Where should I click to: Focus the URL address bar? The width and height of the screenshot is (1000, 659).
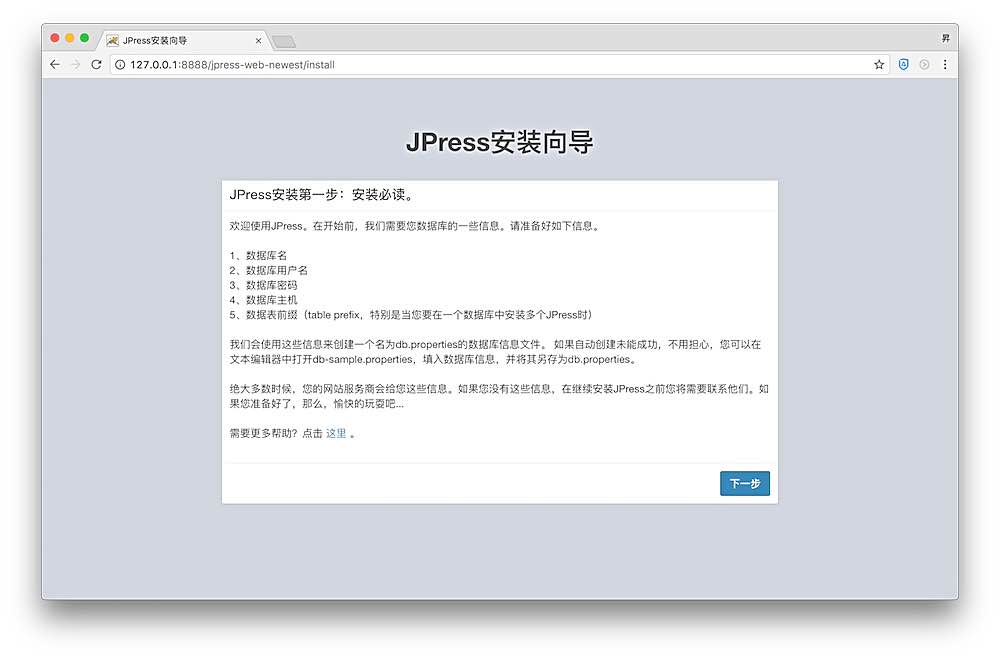pyautogui.click(x=500, y=65)
